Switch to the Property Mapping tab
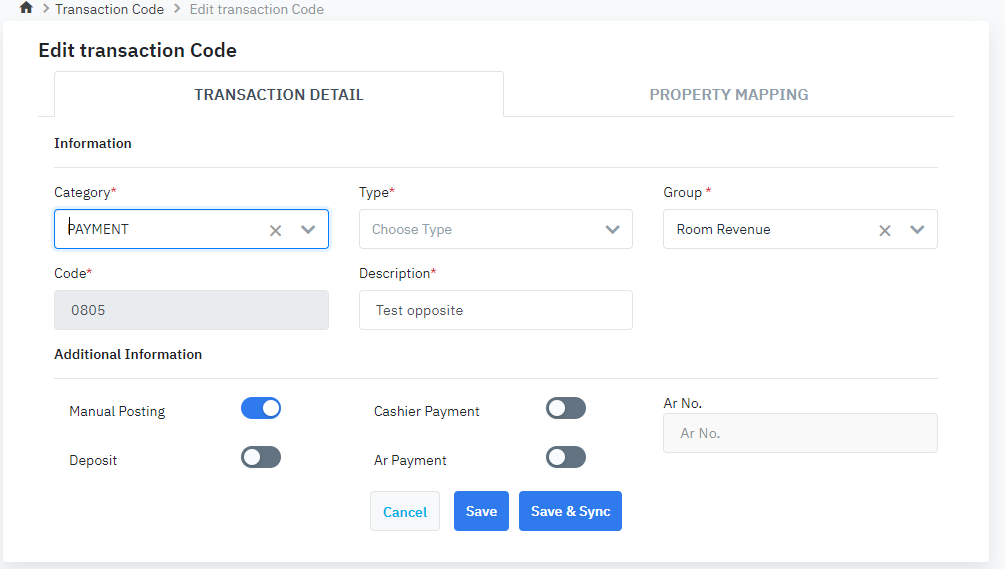This screenshot has height=569, width=1005. 728,95
